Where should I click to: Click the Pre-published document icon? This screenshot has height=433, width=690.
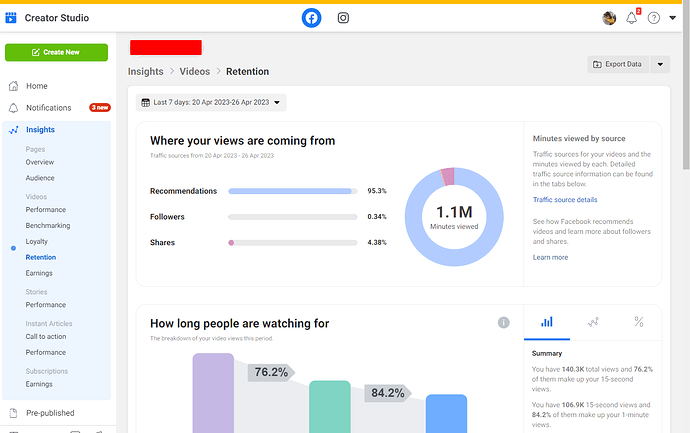click(14, 413)
